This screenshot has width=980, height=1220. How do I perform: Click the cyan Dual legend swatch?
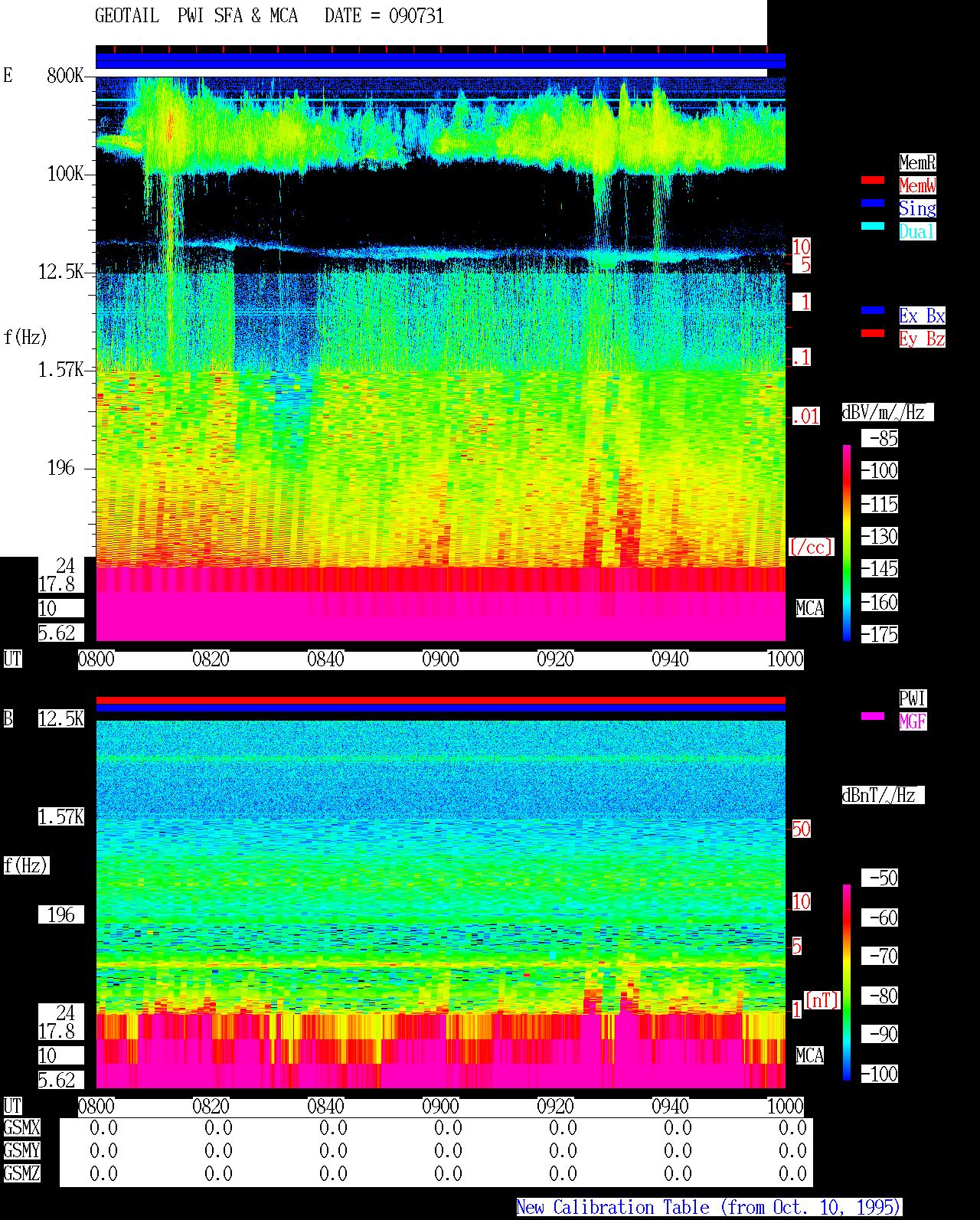pyautogui.click(x=873, y=226)
